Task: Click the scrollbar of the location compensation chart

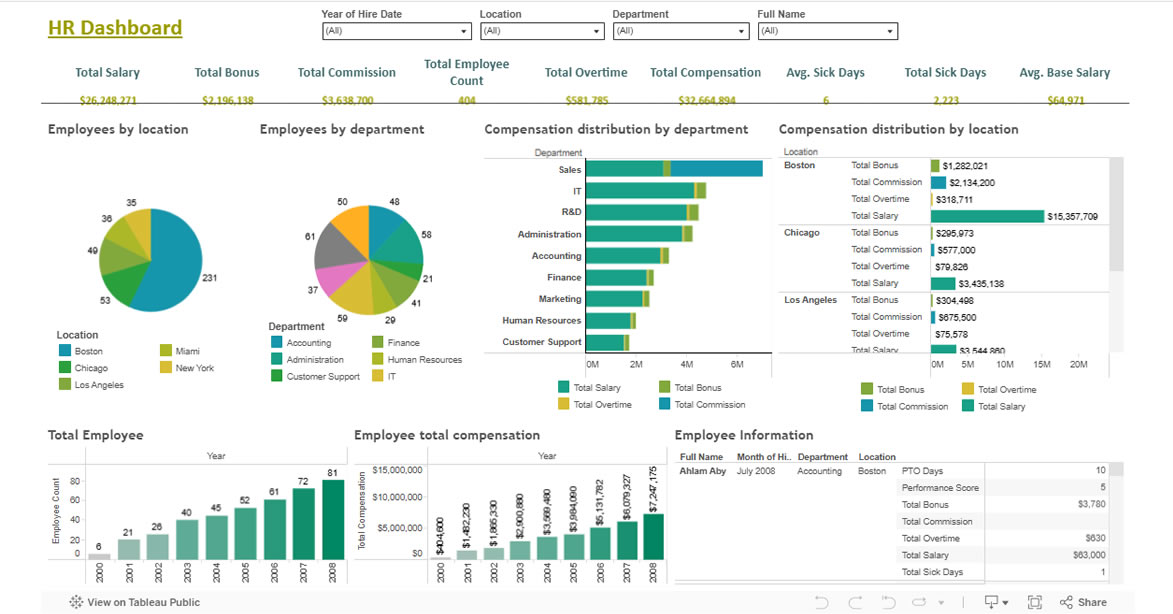Action: (x=1117, y=215)
